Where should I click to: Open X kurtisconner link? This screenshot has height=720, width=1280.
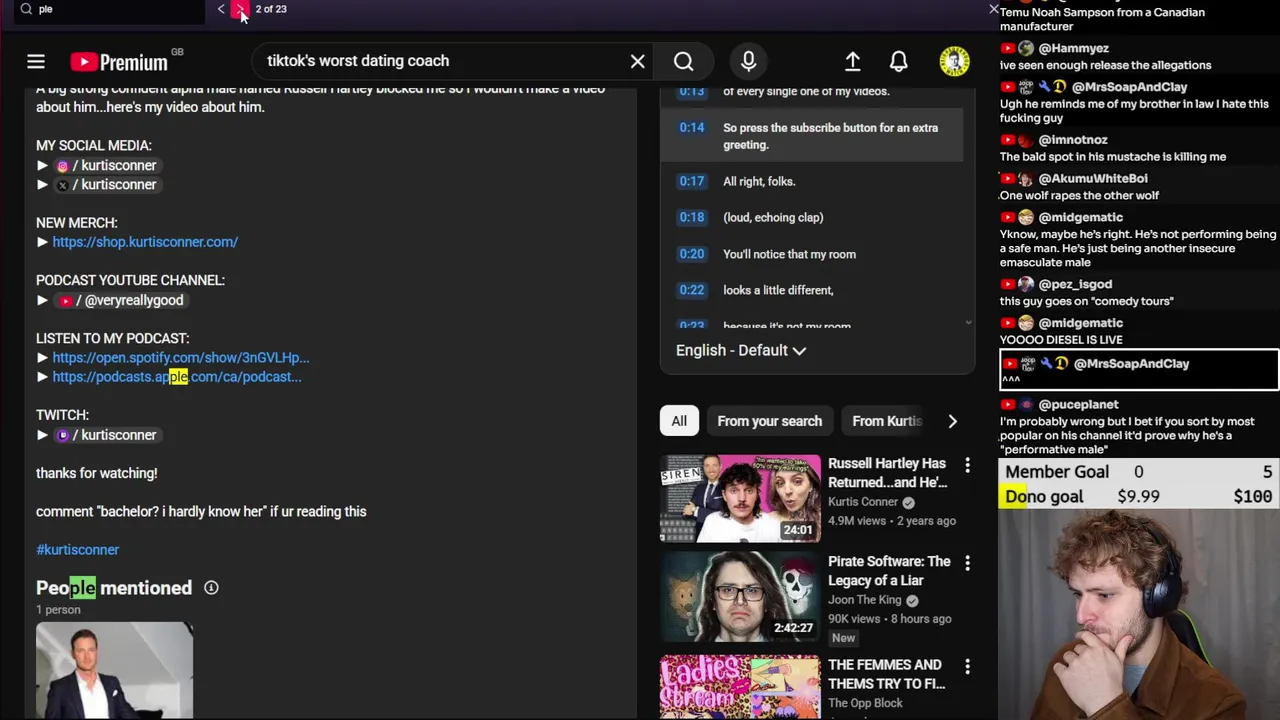coord(106,185)
